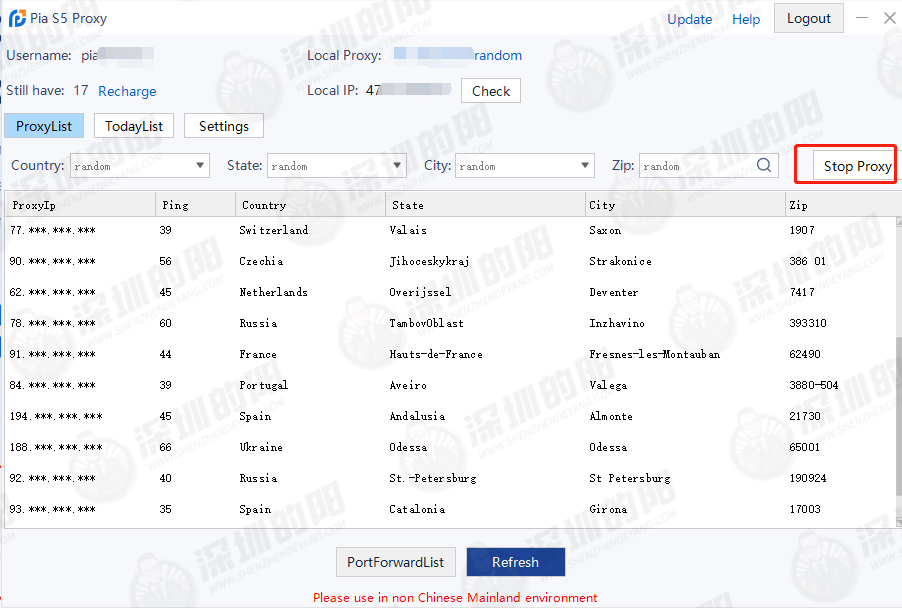Image resolution: width=902 pixels, height=608 pixels.
Task: Go to the Settings tab
Action: 224,126
